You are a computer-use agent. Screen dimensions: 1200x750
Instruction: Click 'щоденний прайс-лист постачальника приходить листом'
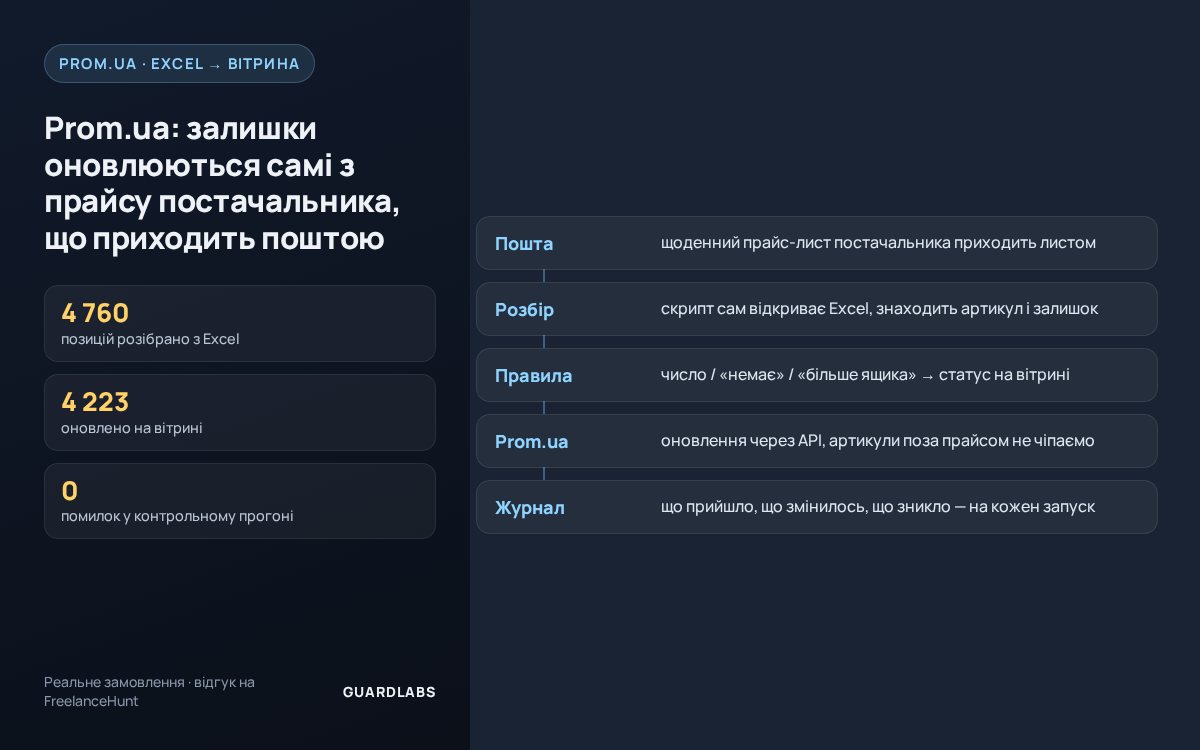(878, 243)
